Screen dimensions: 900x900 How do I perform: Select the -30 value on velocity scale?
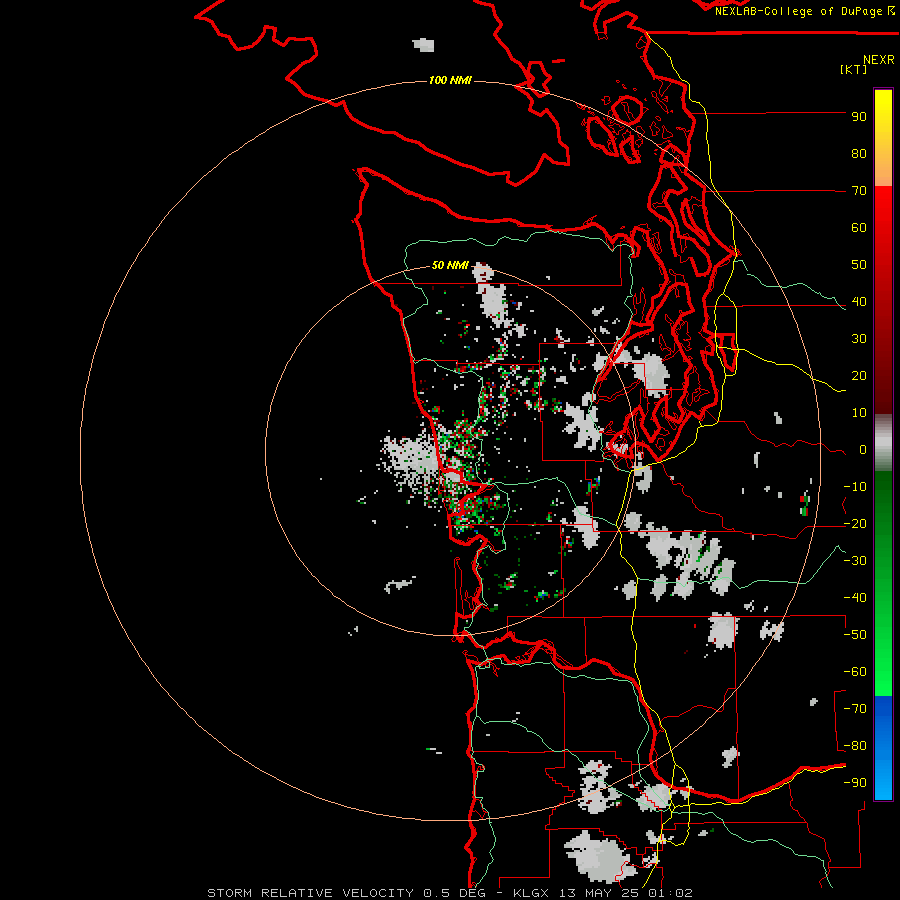855,561
